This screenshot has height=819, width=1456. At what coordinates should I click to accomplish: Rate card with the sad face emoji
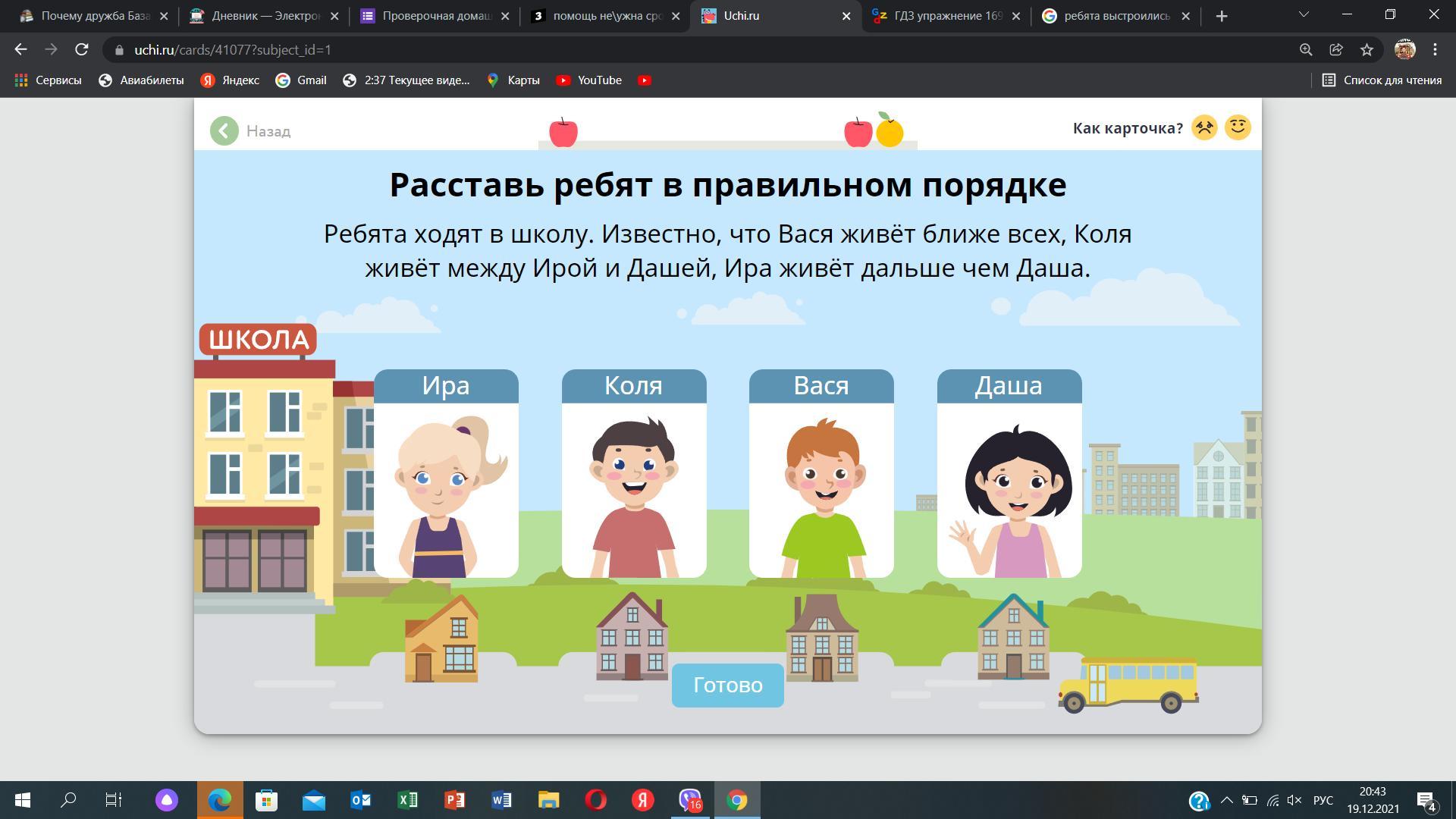click(1204, 127)
